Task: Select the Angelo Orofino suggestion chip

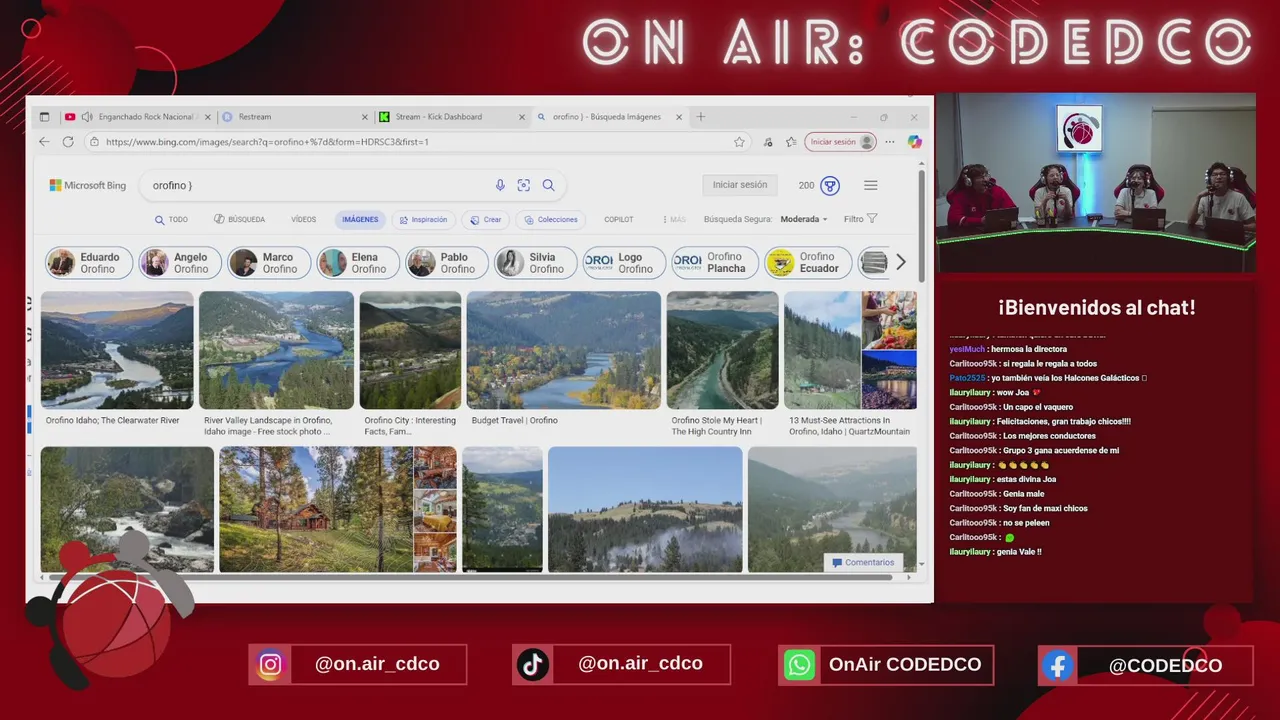Action: (x=180, y=263)
